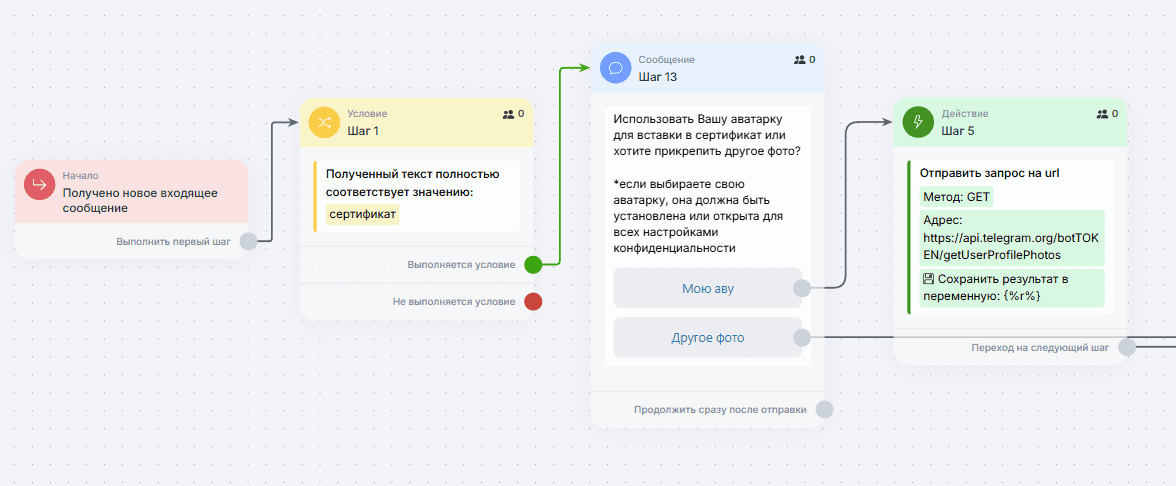This screenshot has height=486, width=1176.
Task: Click the Переход на следующий шаг label
Action: 1040,347
